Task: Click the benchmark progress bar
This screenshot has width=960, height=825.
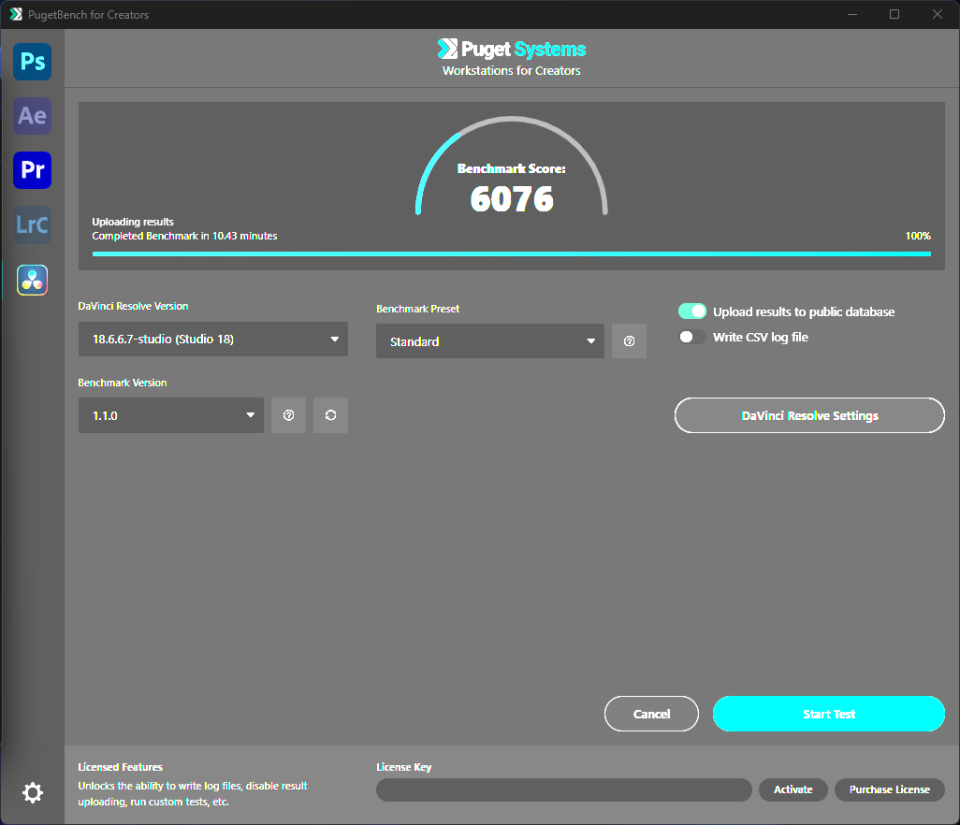Action: 511,253
